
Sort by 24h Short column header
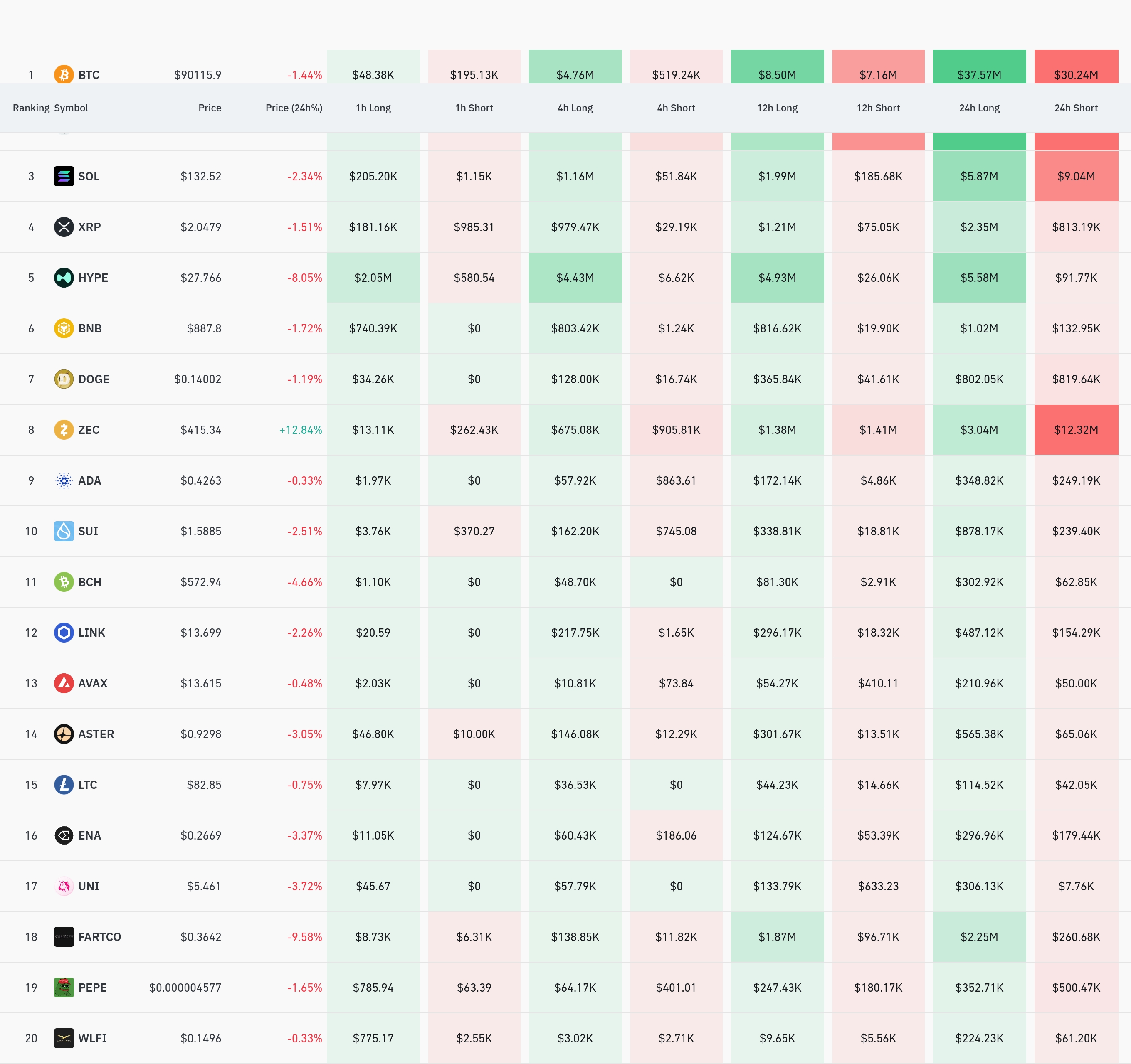pyautogui.click(x=1075, y=108)
